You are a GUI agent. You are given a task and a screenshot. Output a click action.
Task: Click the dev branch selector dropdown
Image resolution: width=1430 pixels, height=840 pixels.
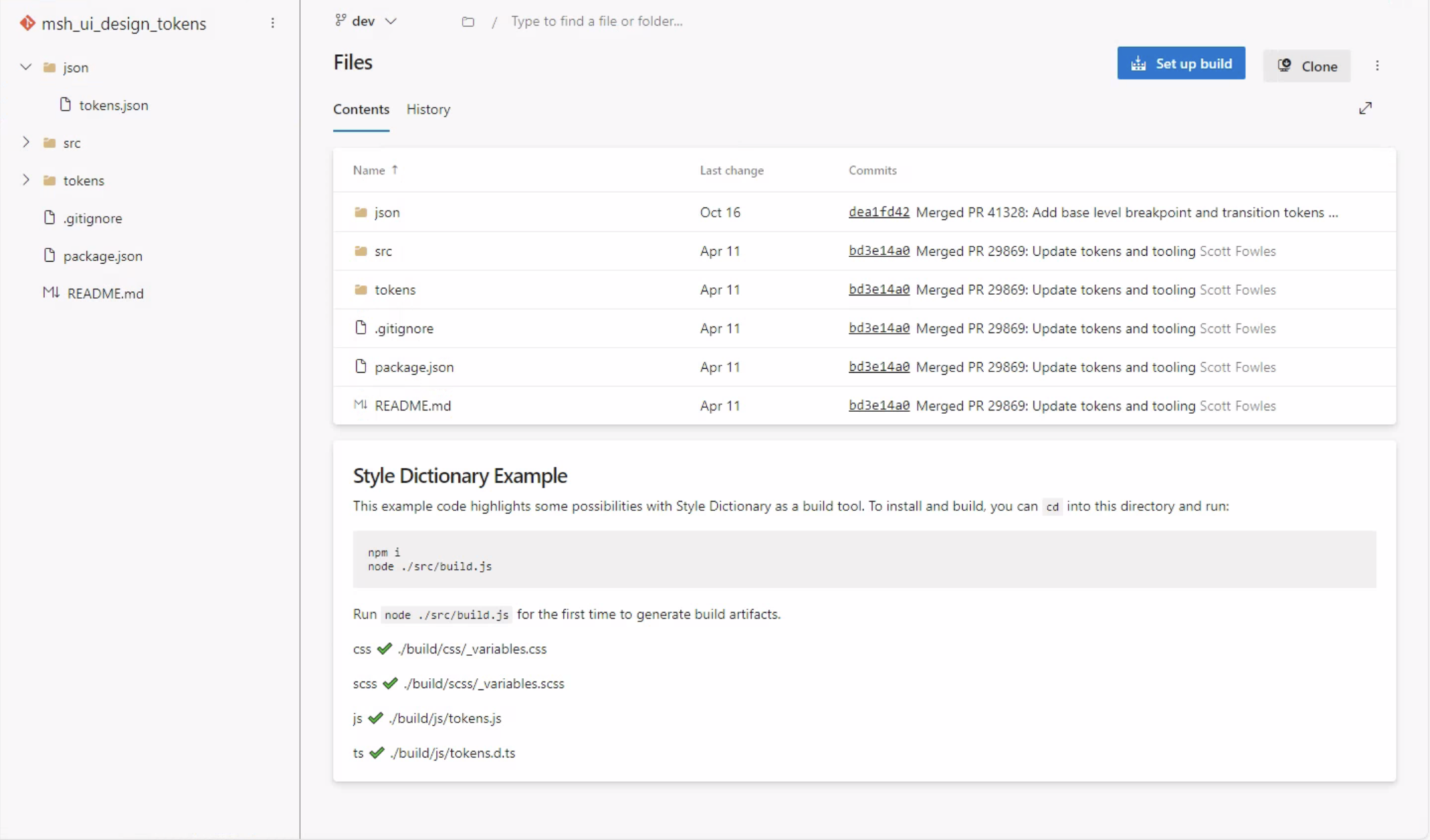(365, 21)
